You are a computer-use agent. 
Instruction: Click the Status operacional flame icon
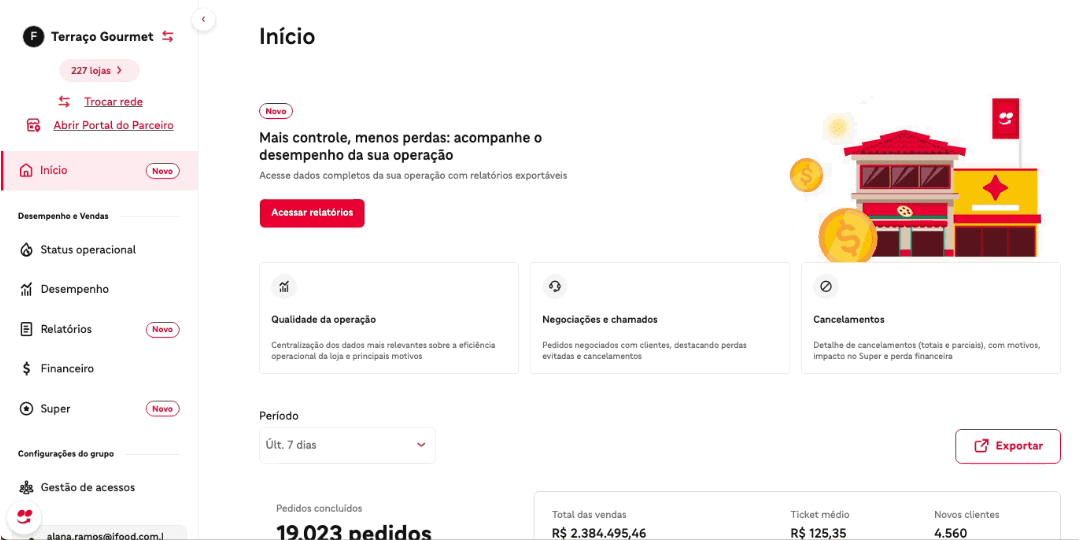pyautogui.click(x=27, y=250)
